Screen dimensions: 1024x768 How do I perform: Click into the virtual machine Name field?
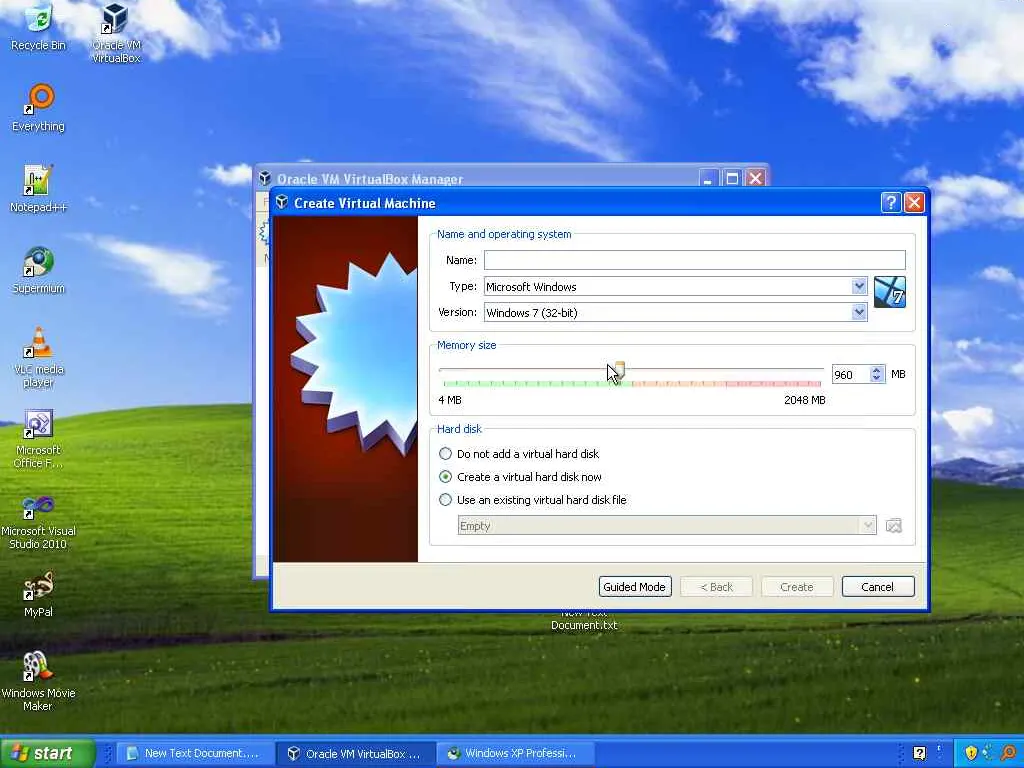(x=694, y=260)
